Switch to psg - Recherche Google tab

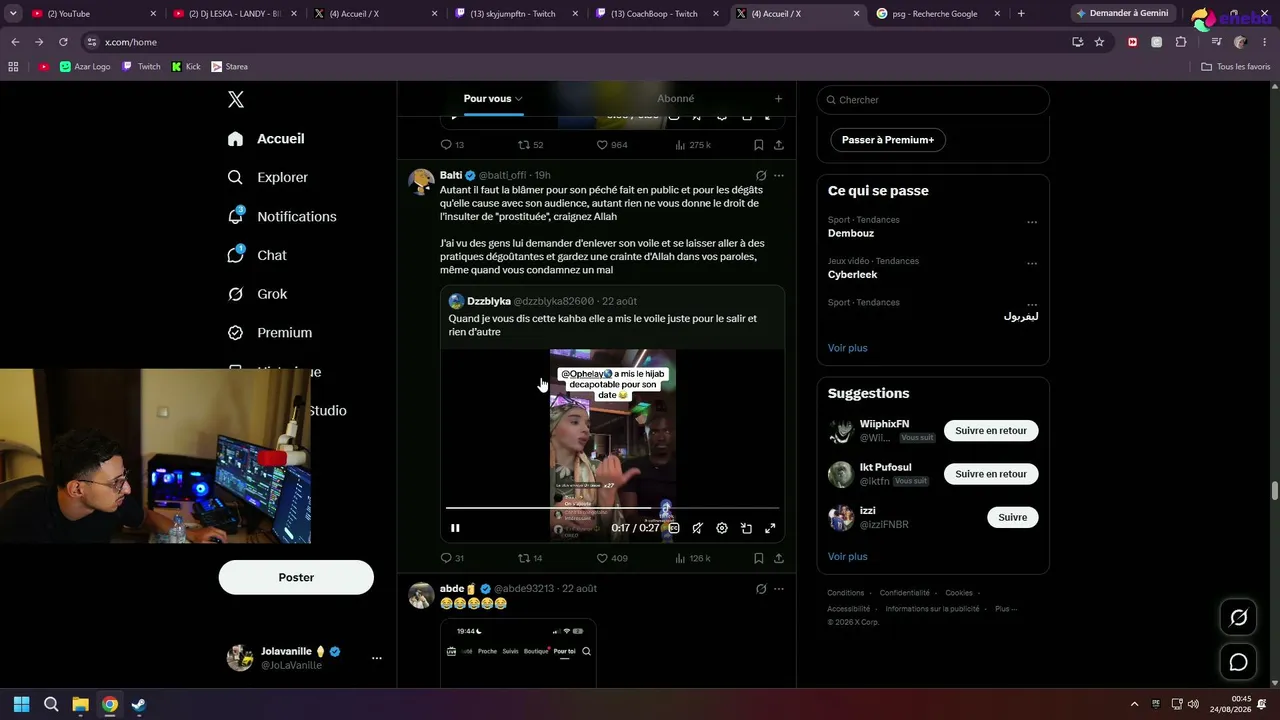coord(938,13)
